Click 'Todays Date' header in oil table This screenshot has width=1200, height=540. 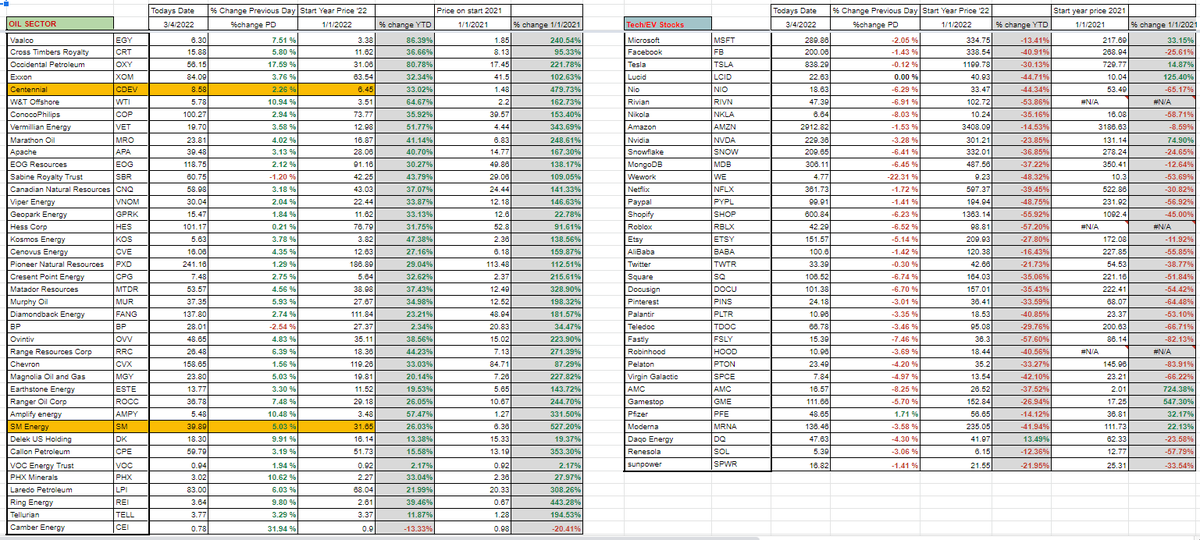pyautogui.click(x=178, y=10)
